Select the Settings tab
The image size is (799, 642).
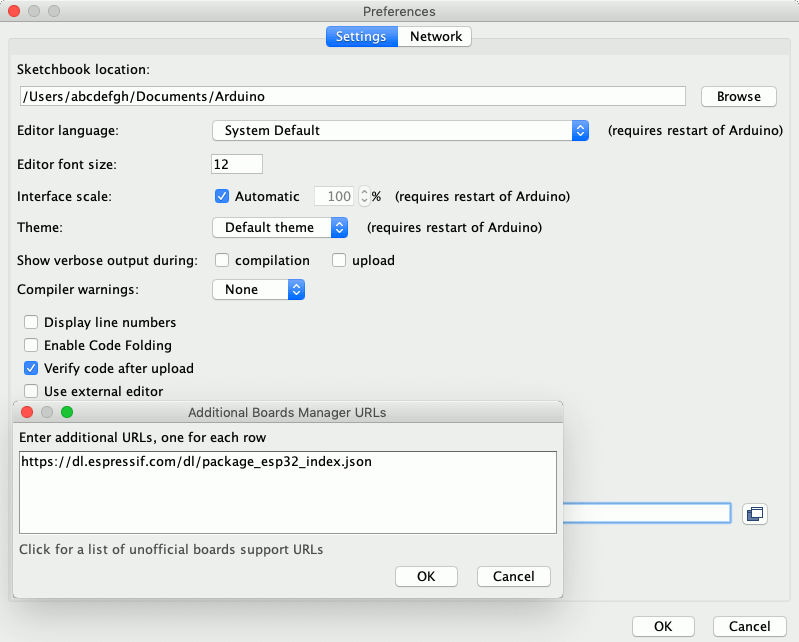click(x=361, y=37)
